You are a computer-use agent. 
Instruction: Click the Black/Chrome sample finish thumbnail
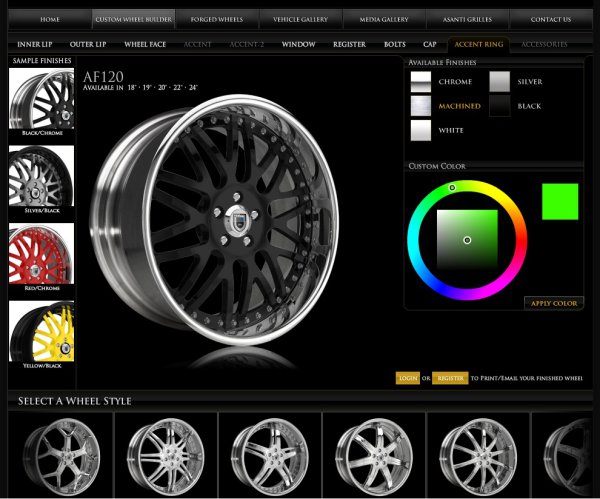click(41, 101)
